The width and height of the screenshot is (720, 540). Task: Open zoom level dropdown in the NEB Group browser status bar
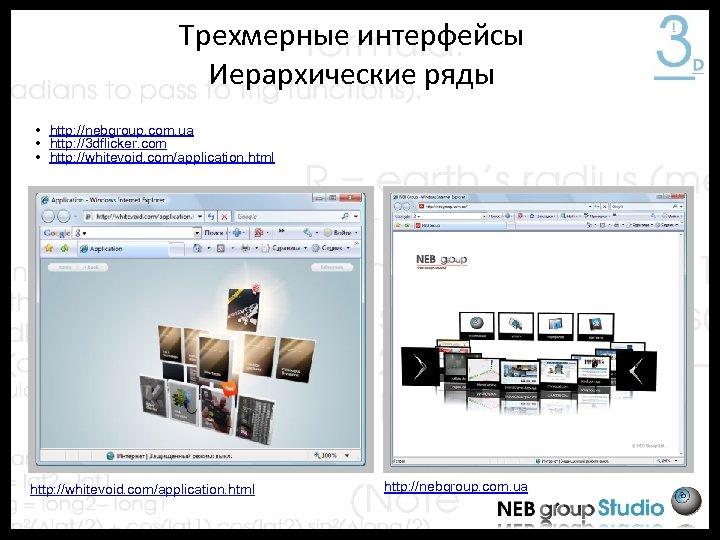(x=677, y=461)
